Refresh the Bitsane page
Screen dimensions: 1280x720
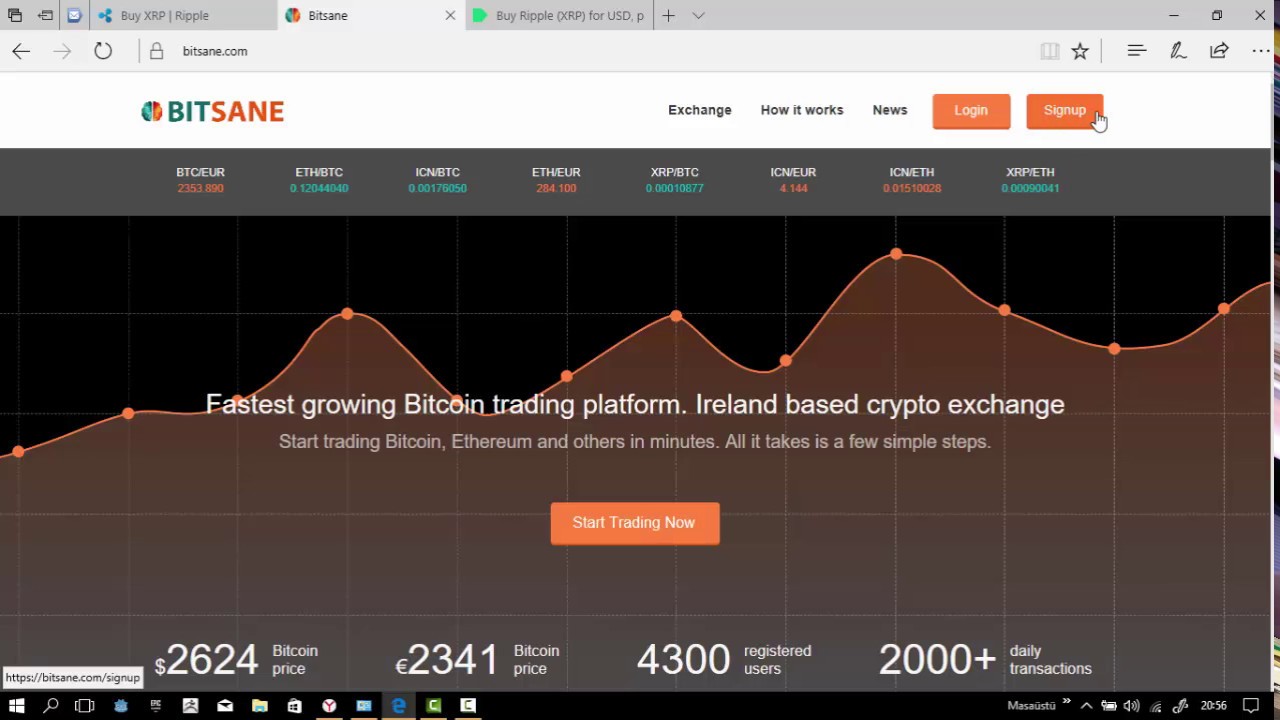pos(103,51)
